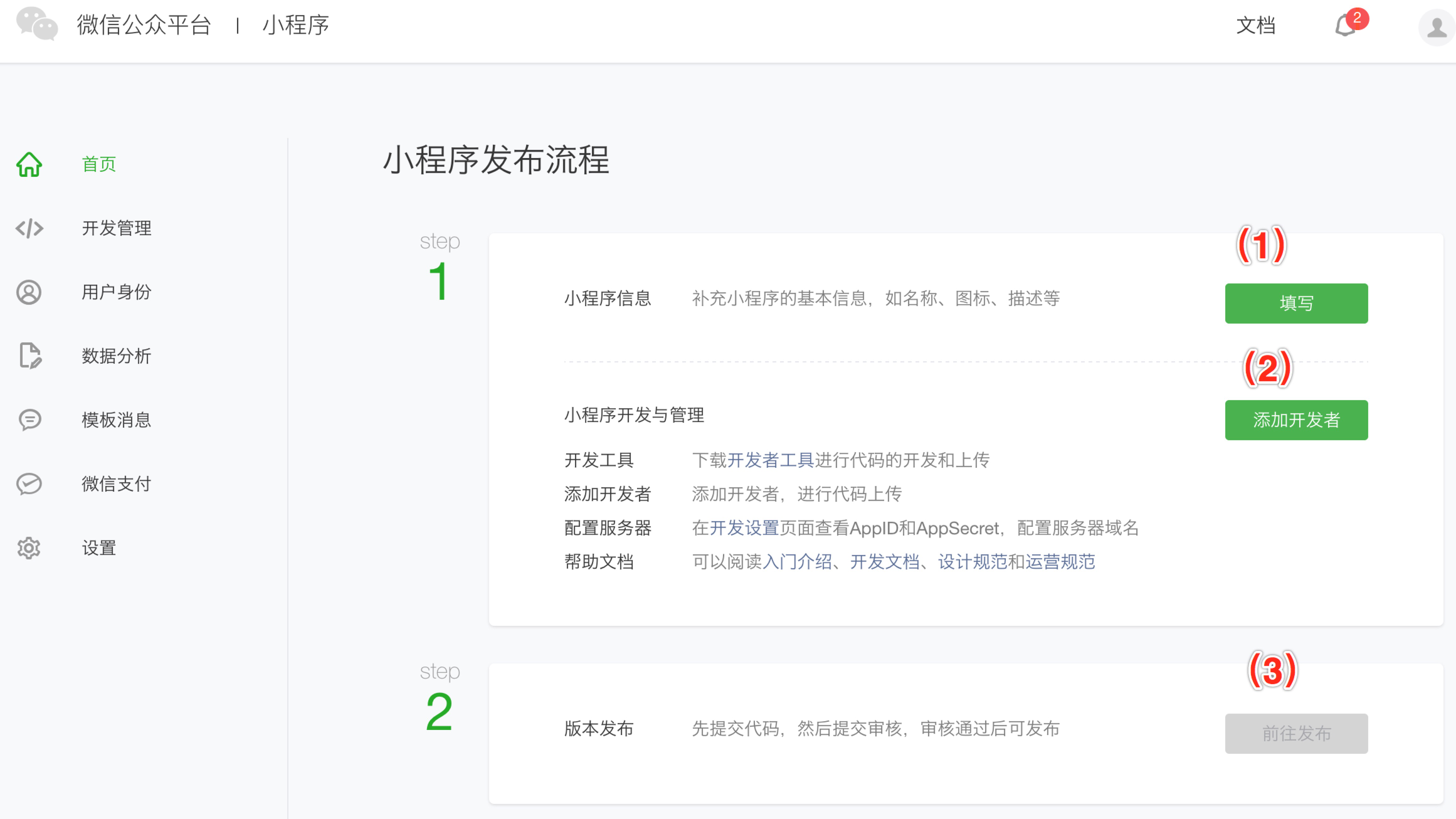Click the green home icon in sidebar
1456x819 pixels.
tap(29, 164)
